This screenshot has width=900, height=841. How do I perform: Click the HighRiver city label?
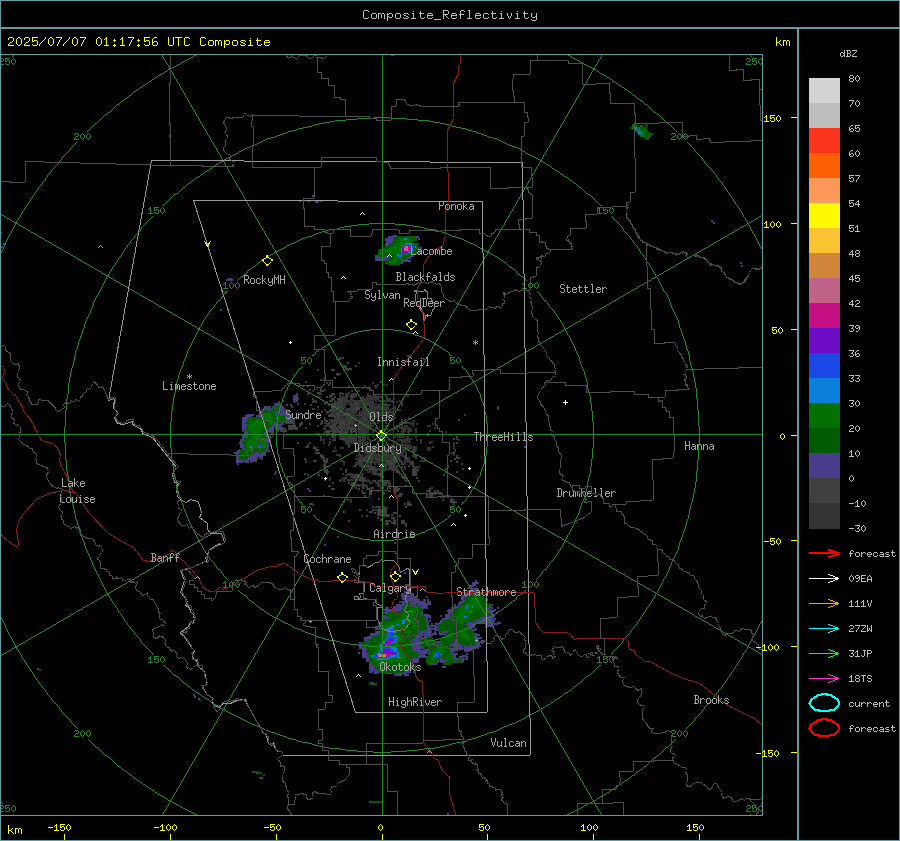(x=415, y=702)
